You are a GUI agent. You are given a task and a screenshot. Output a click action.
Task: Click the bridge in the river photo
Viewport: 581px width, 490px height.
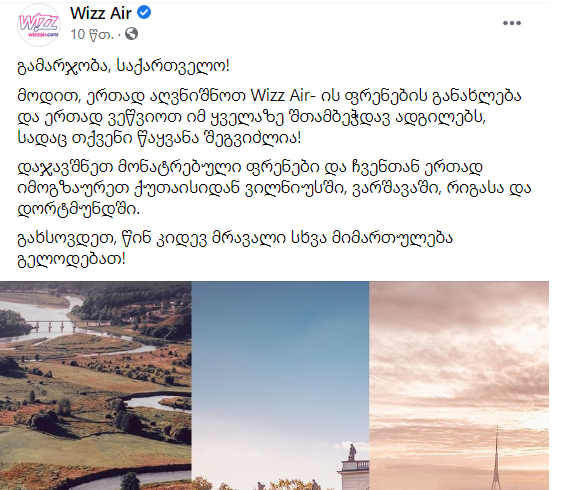coord(50,325)
